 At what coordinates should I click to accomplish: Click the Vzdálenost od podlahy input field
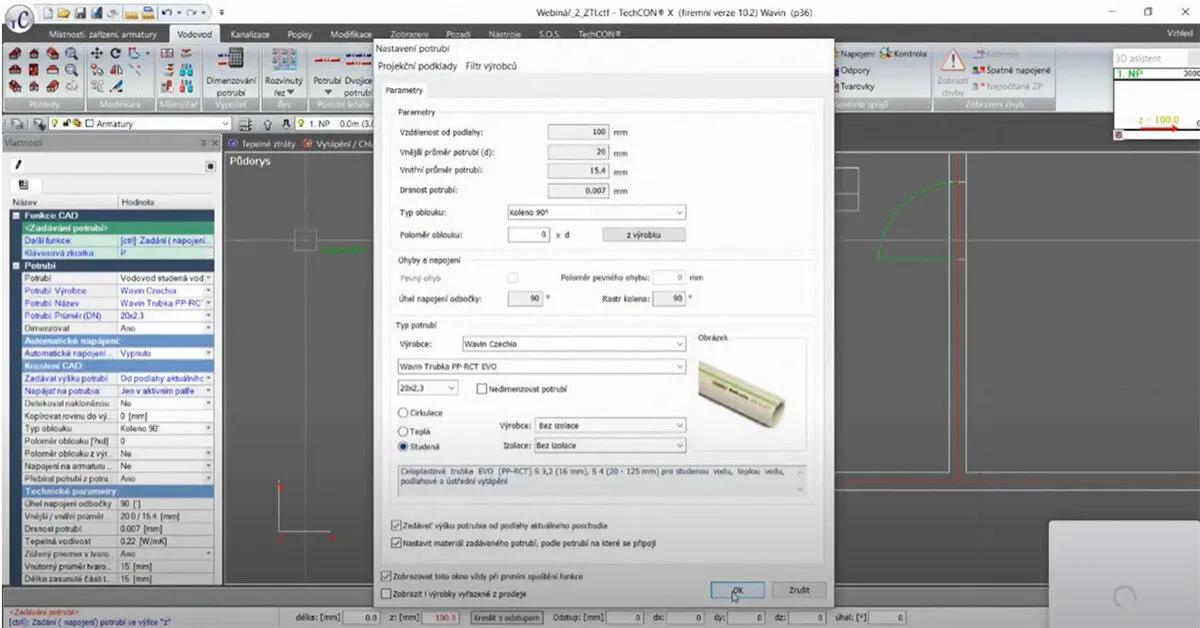578,132
